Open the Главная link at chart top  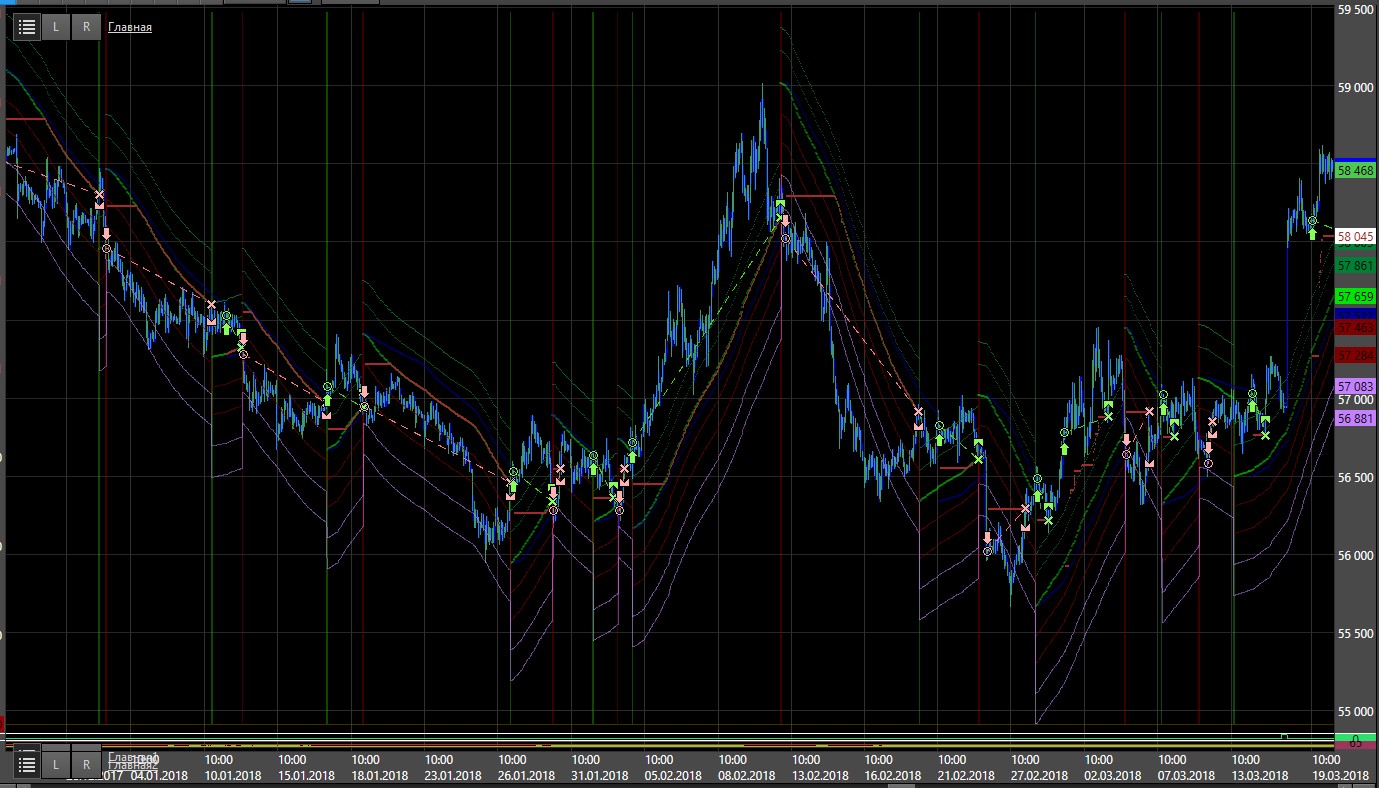pos(130,27)
